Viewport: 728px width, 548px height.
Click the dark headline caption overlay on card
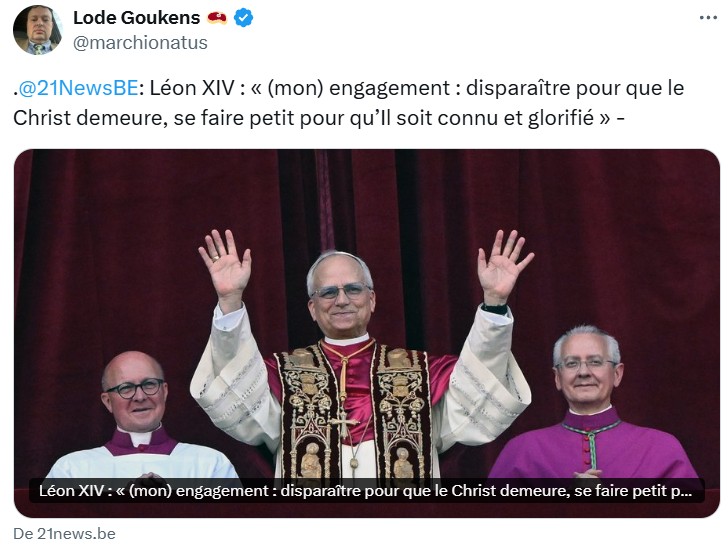[x=367, y=491]
